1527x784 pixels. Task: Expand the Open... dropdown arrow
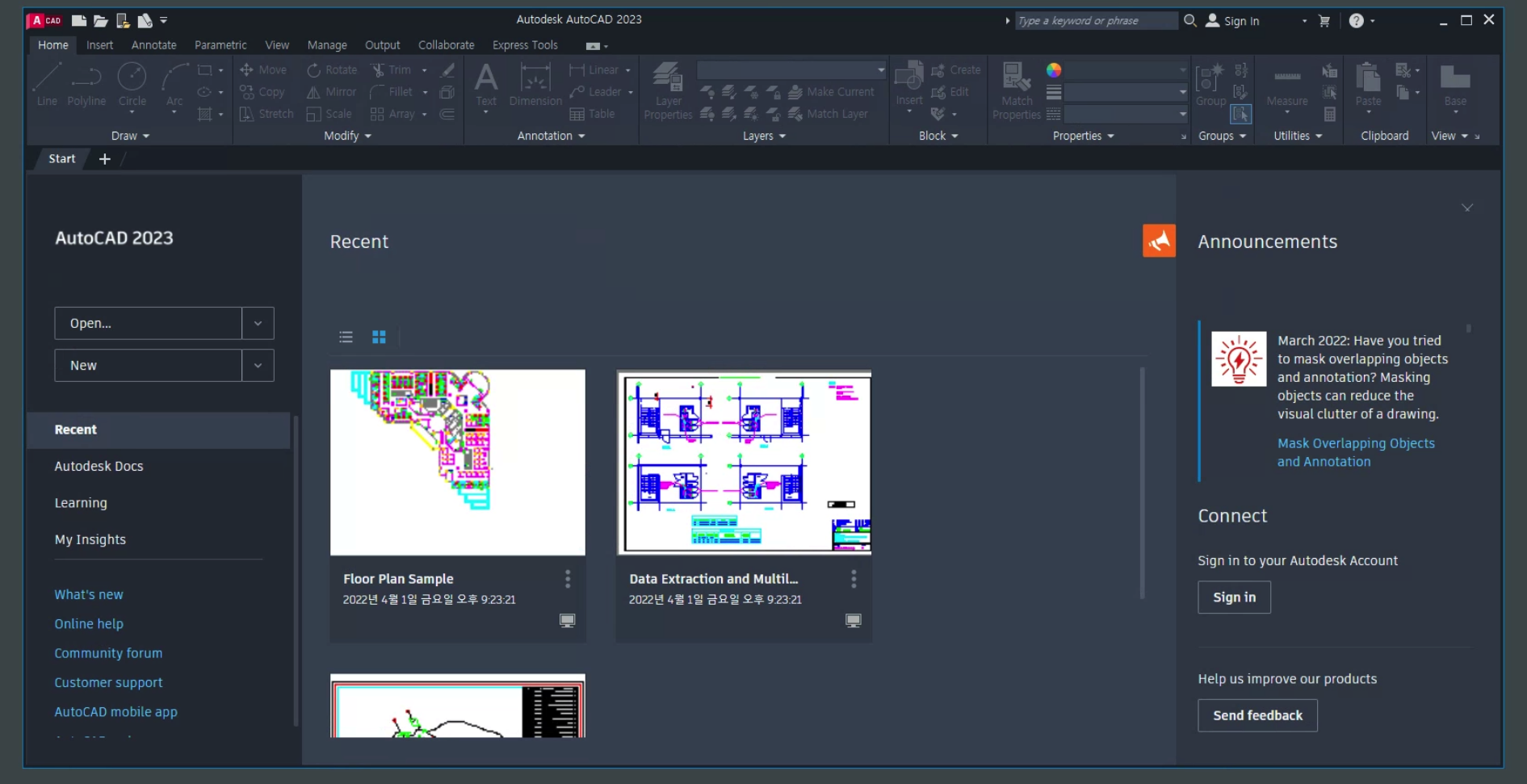click(258, 323)
